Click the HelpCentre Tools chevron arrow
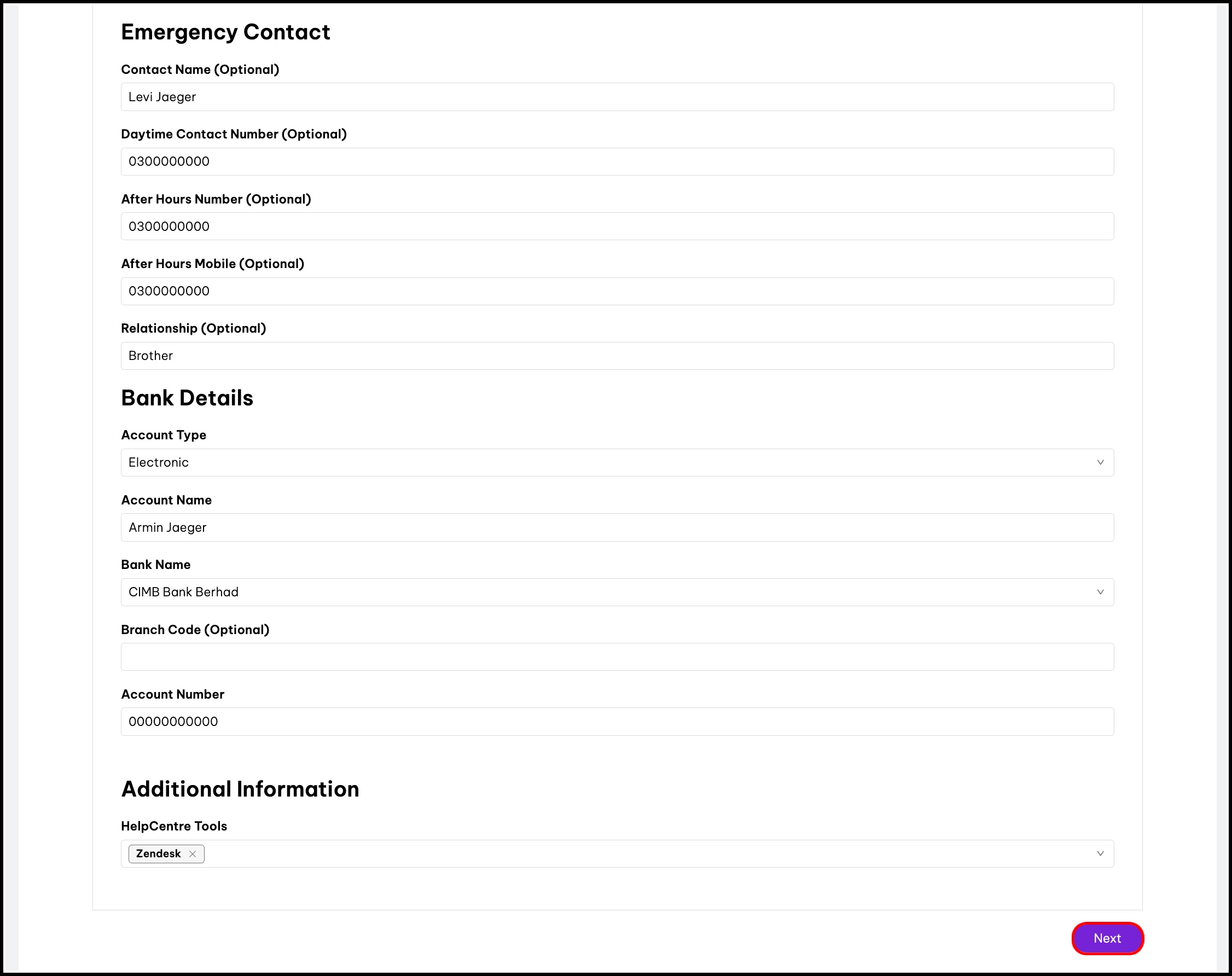The width and height of the screenshot is (1232, 976). coord(1100,853)
